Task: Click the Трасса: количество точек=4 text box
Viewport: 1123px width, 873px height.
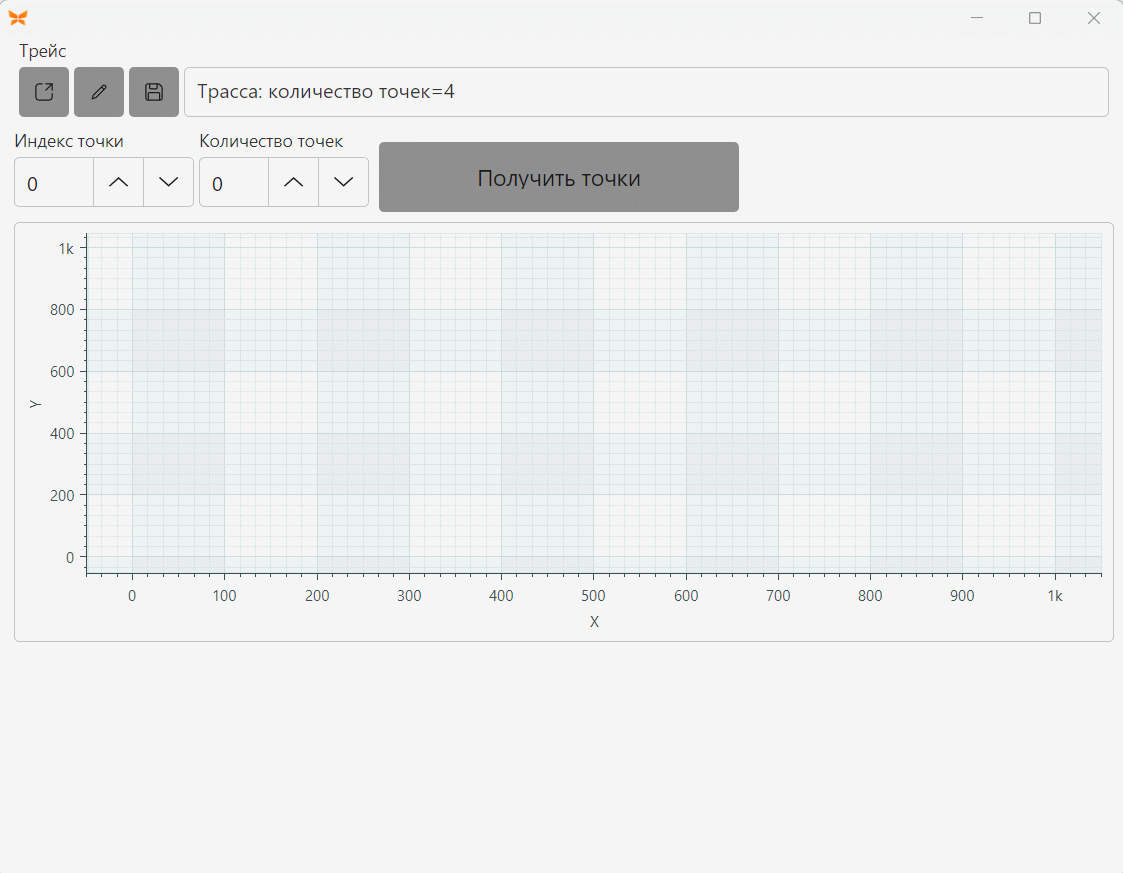Action: pyautogui.click(x=646, y=92)
